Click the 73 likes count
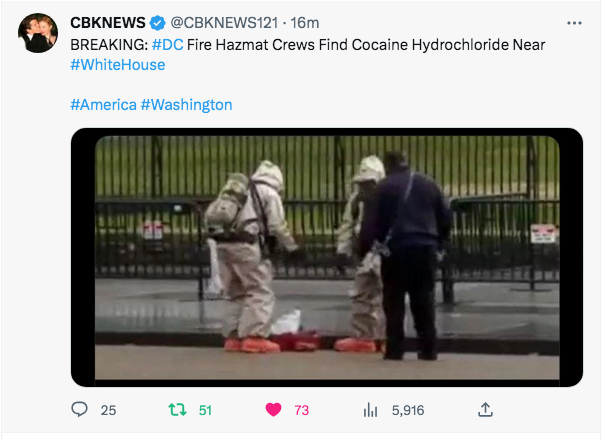601x440 pixels. point(302,410)
